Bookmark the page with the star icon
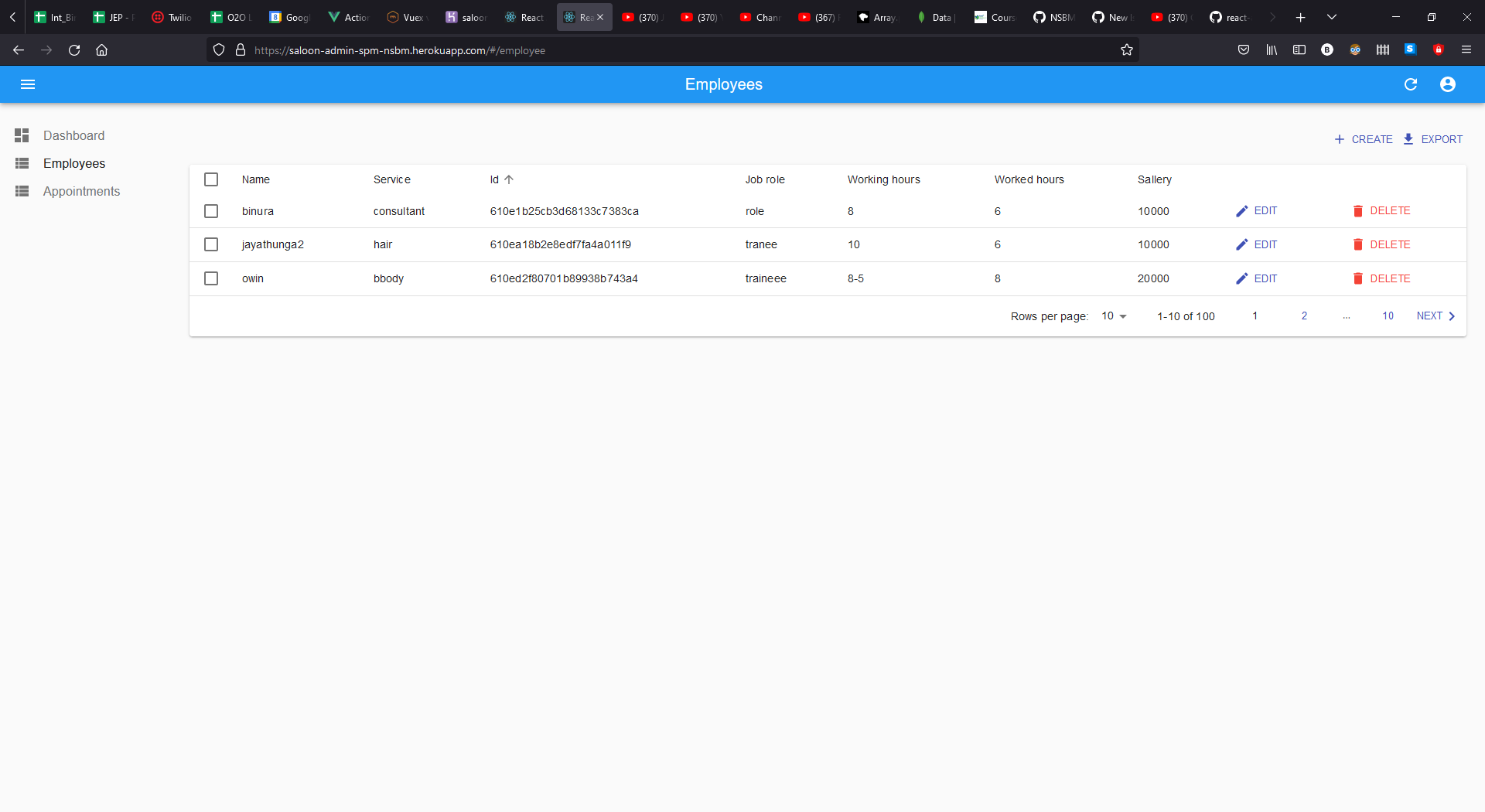The height and width of the screenshot is (812, 1485). [x=1127, y=49]
